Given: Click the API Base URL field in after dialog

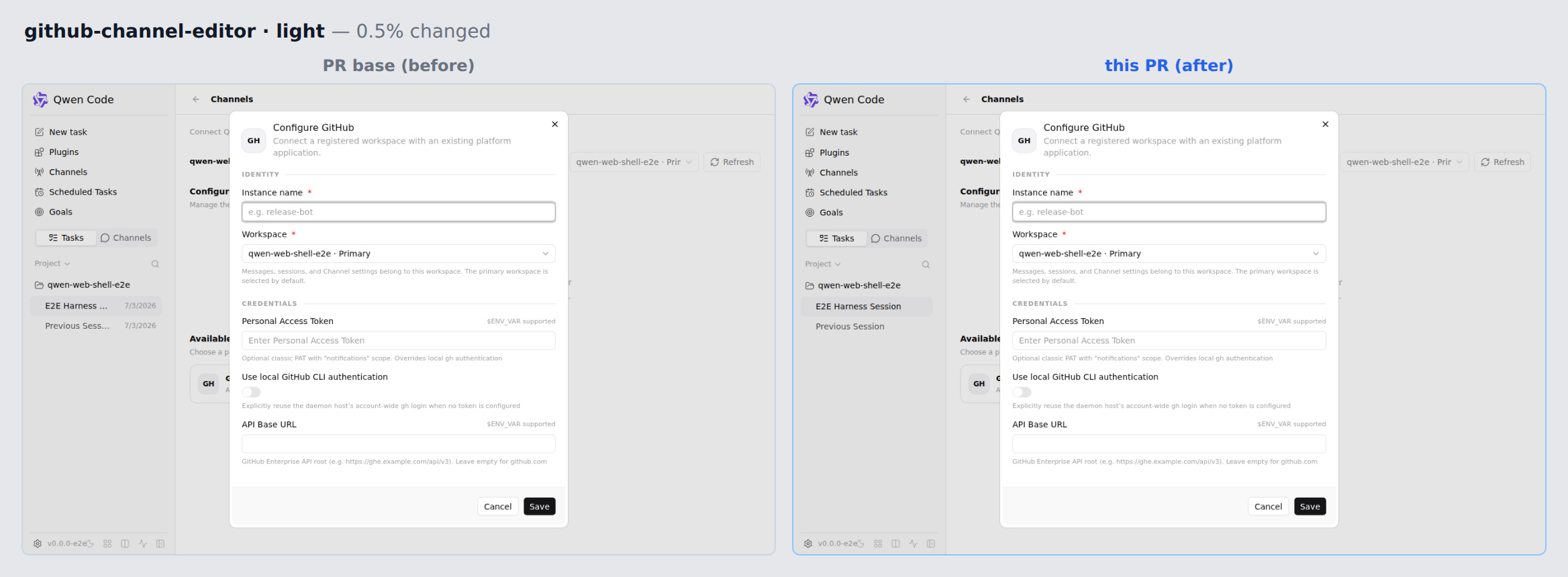Looking at the screenshot, I should (x=1169, y=444).
